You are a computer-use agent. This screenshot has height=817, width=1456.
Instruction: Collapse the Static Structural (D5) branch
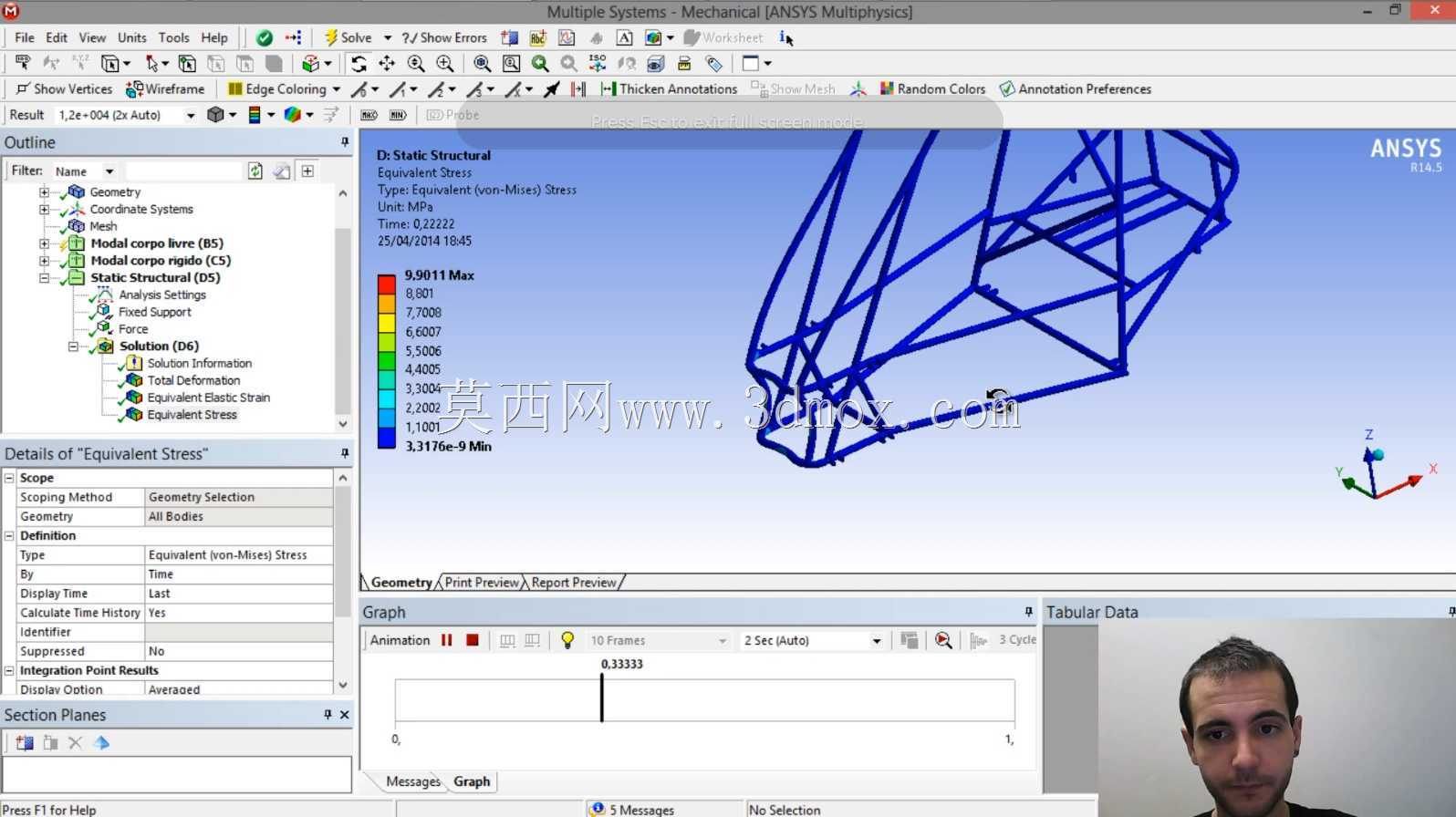click(x=44, y=277)
